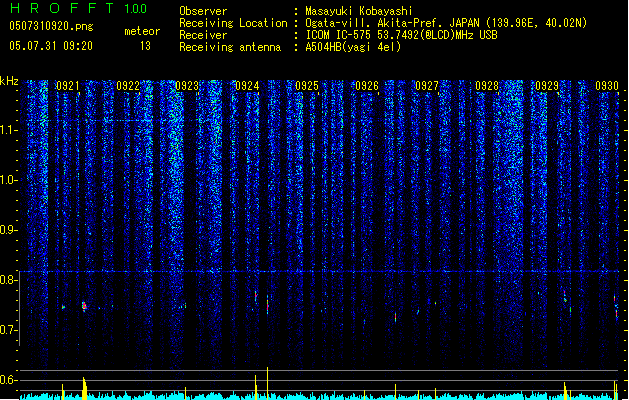
Task: Click the meteor count value 13
Action: (x=145, y=46)
